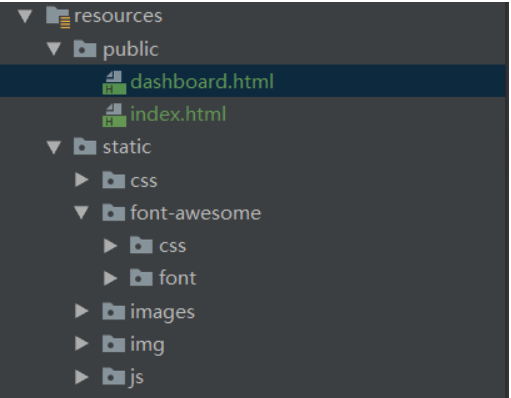Collapse the static folder arrow
Viewport: 511px width, 398px height.
(x=54, y=147)
